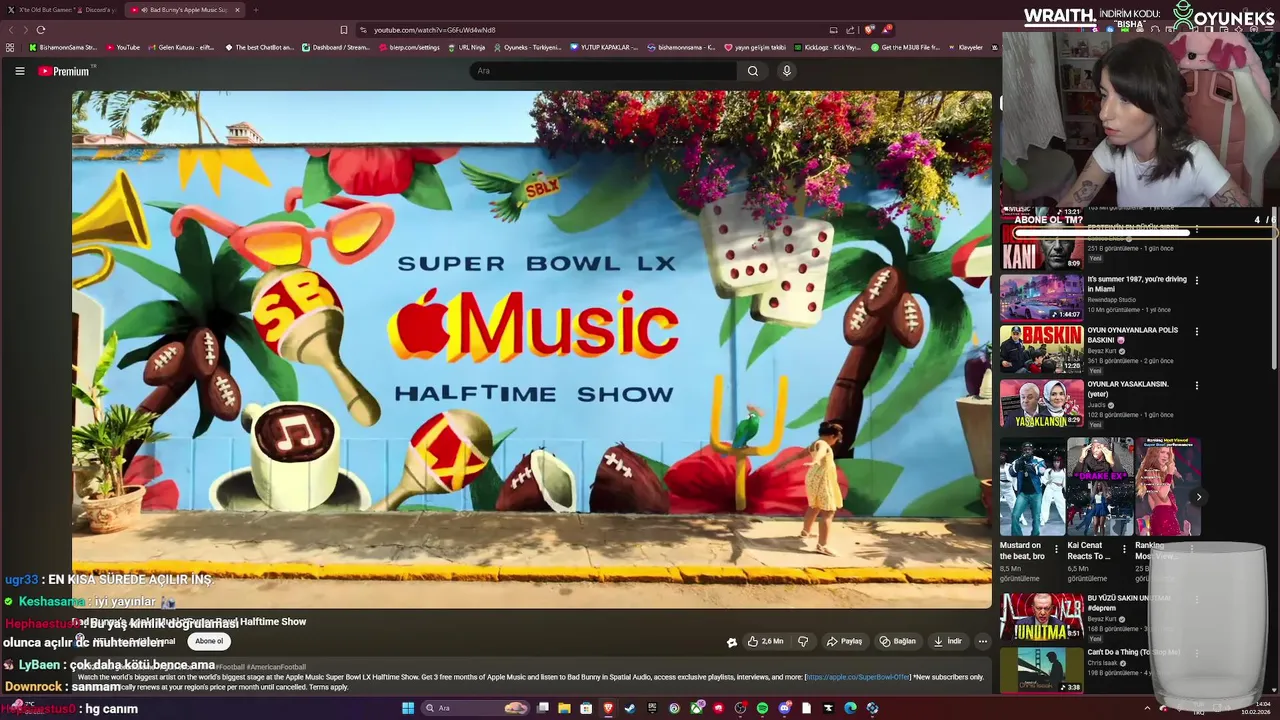This screenshot has height=720, width=1280.
Task: Go back in browser history
Action: pos(11,30)
